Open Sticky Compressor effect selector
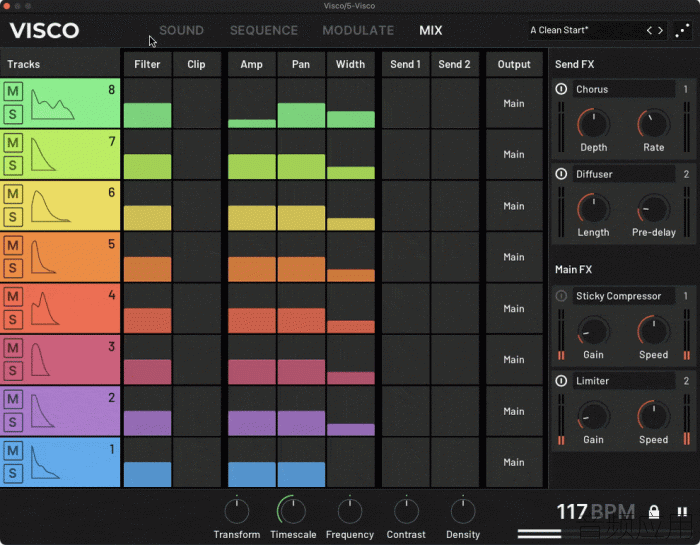Viewport: 700px width, 545px height. coord(624,295)
